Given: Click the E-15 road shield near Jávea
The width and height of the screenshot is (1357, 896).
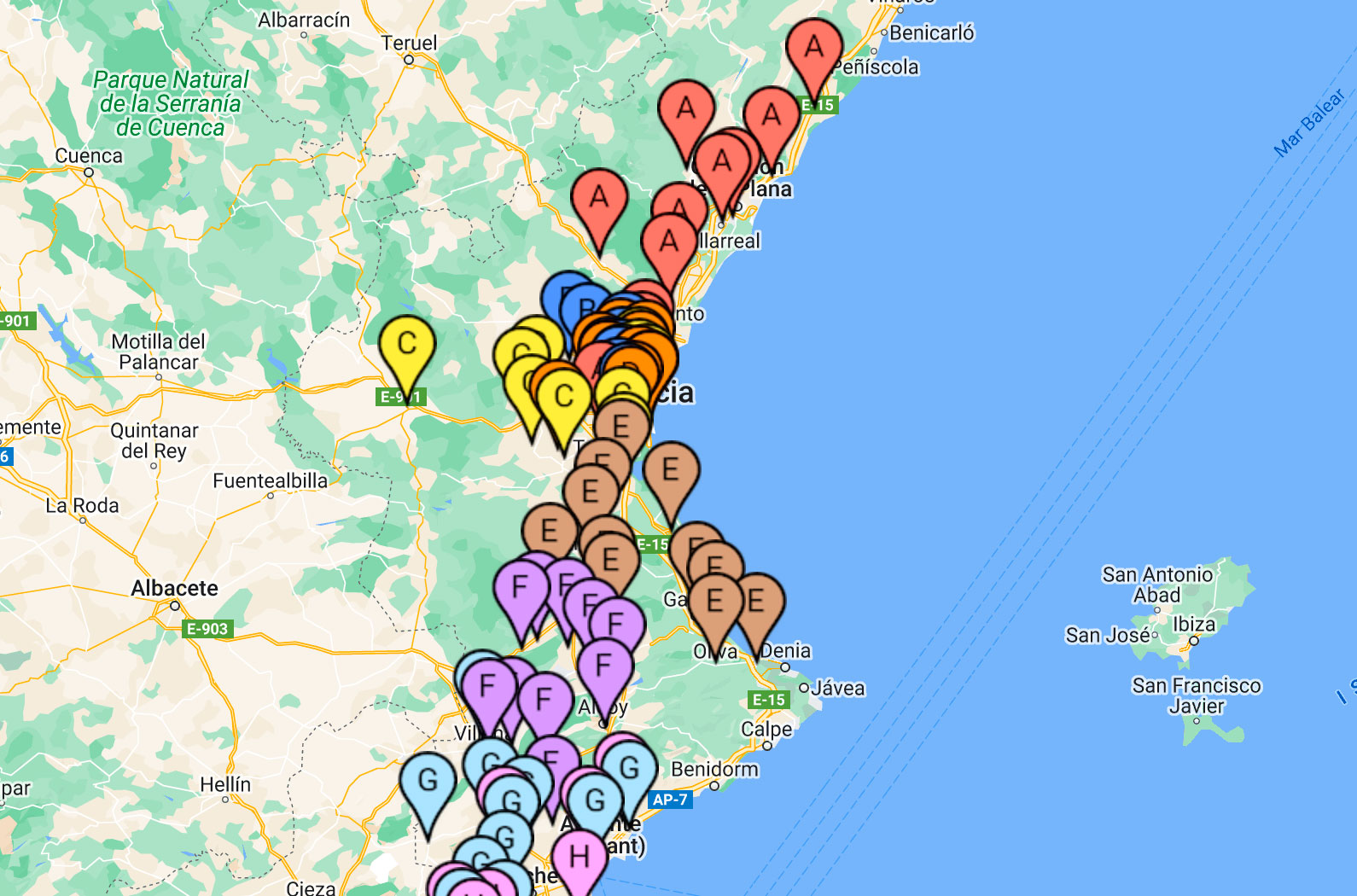Looking at the screenshot, I should (x=769, y=700).
